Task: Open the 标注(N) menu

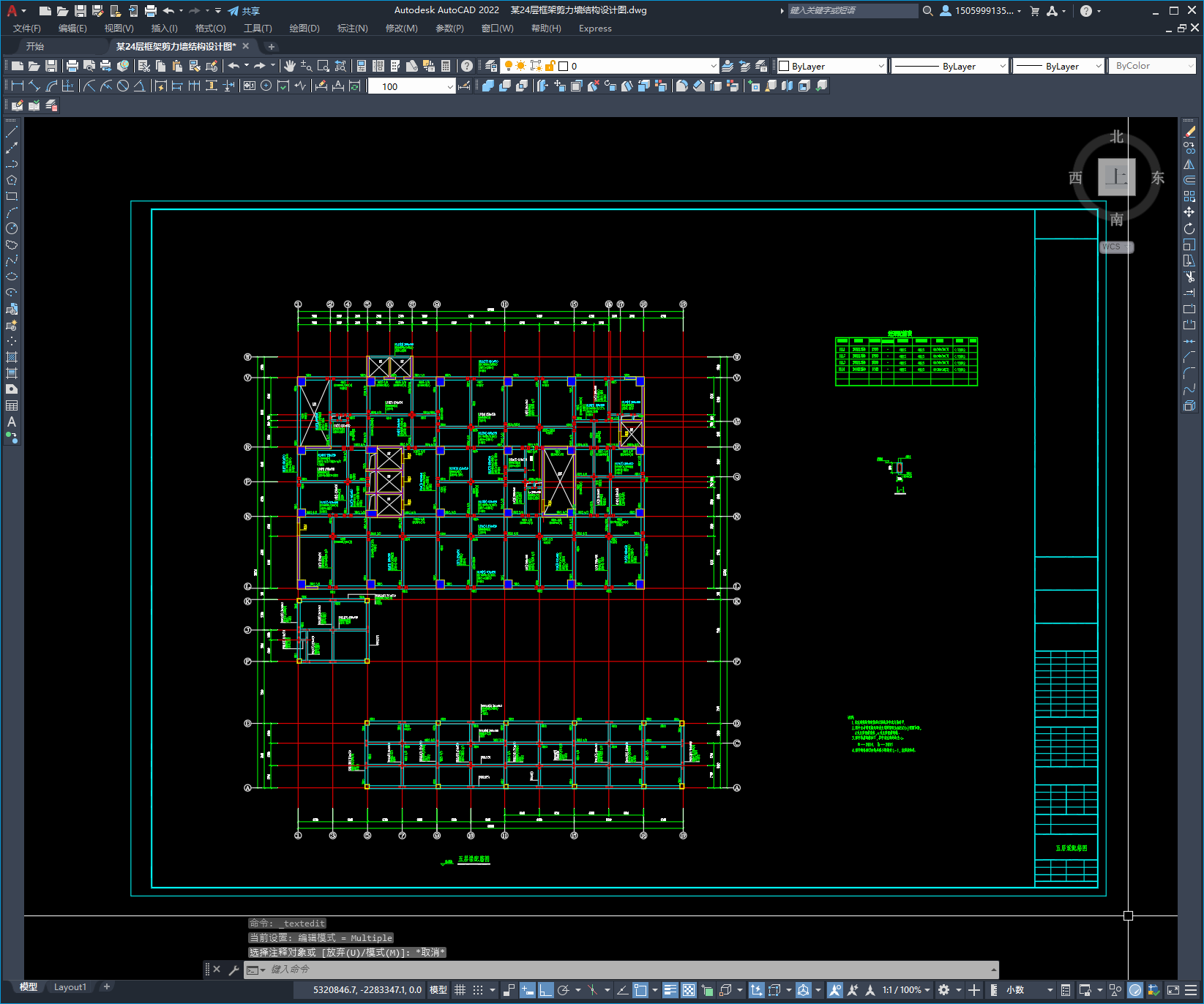Action: 352,29
